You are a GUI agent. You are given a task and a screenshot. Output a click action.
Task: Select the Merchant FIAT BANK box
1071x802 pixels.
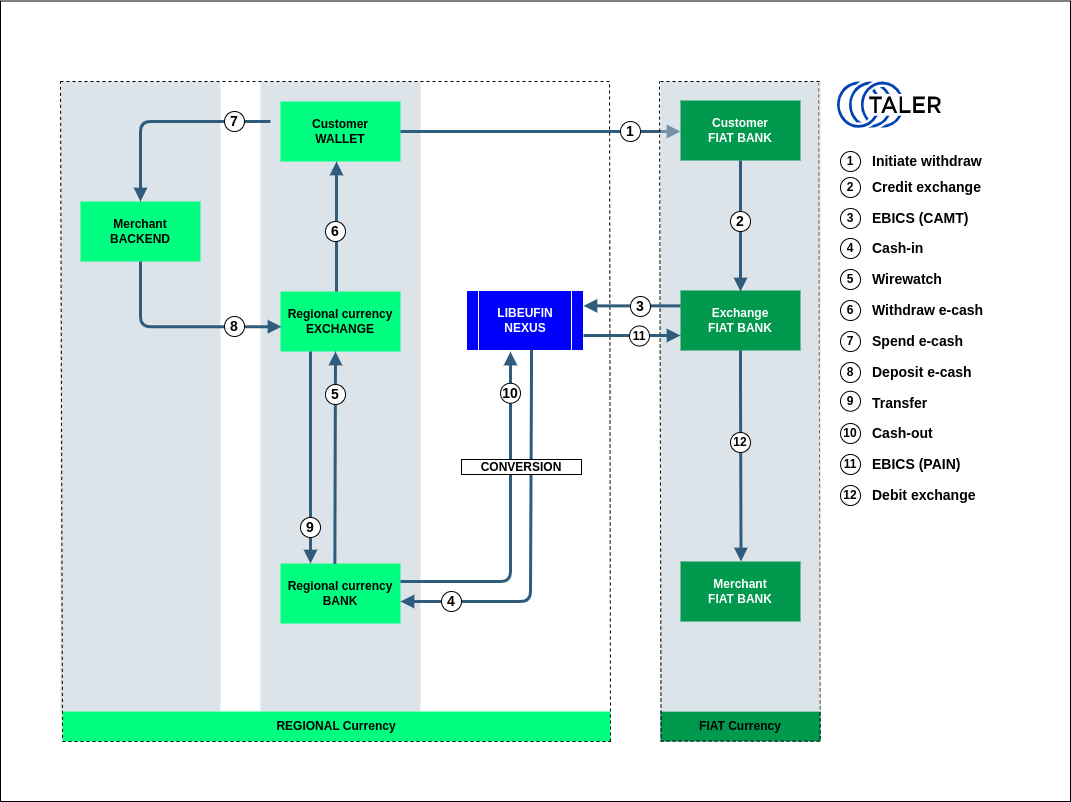(740, 591)
